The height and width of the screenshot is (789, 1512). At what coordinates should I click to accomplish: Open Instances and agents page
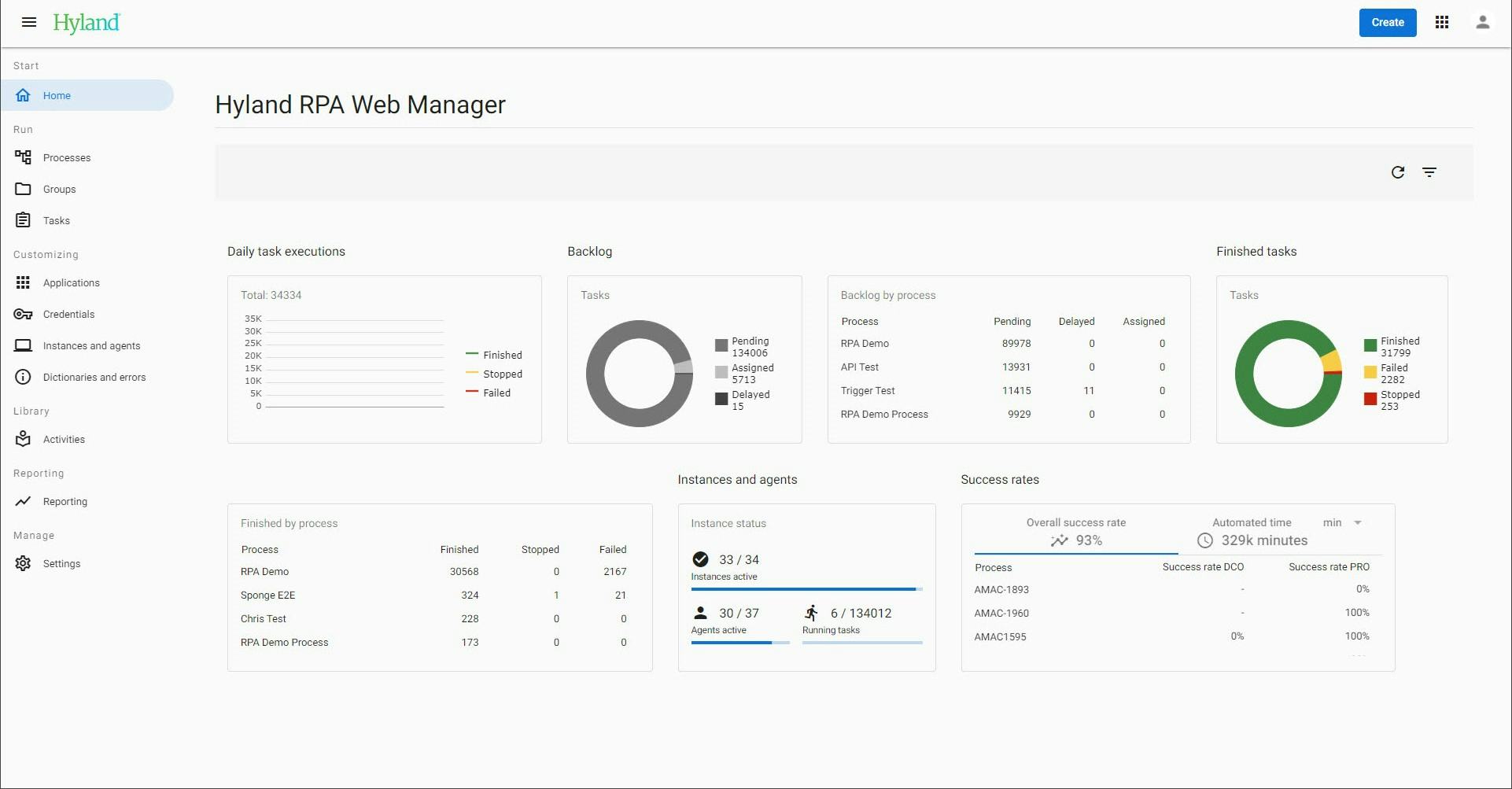[87, 345]
